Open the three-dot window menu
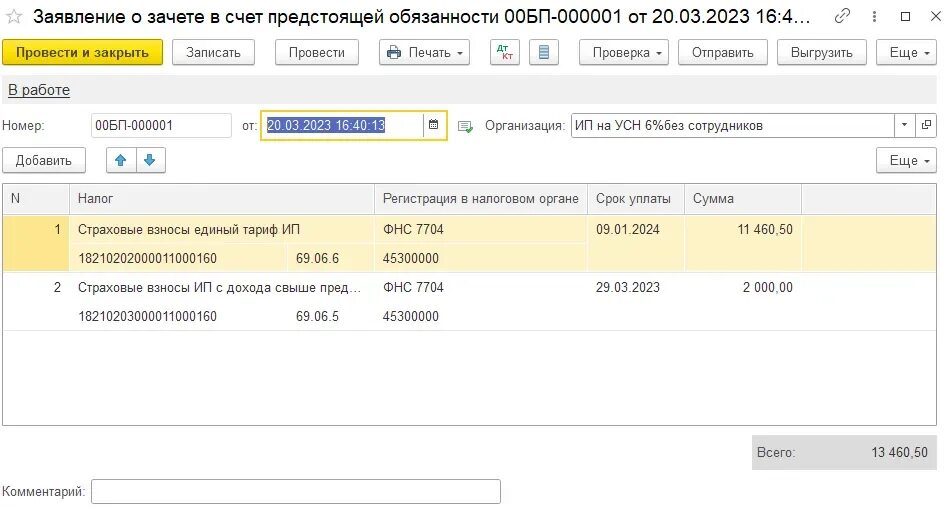The image size is (948, 509). tap(874, 16)
